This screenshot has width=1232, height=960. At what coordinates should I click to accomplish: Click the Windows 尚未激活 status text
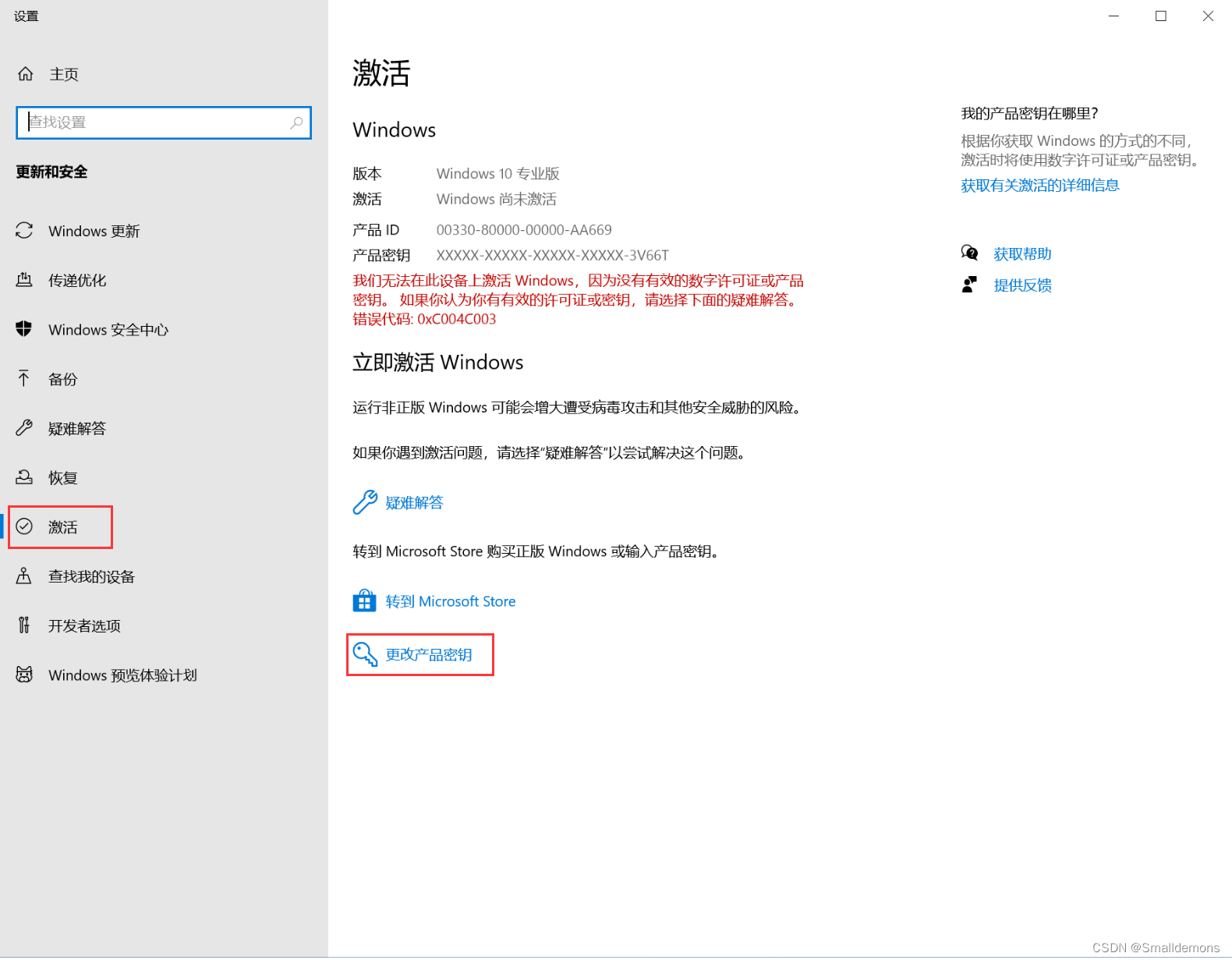tap(497, 199)
